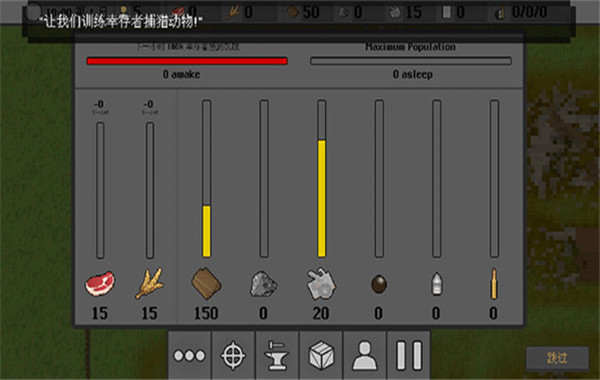
Task: Click the wheat grain resource icon
Action: coord(150,284)
